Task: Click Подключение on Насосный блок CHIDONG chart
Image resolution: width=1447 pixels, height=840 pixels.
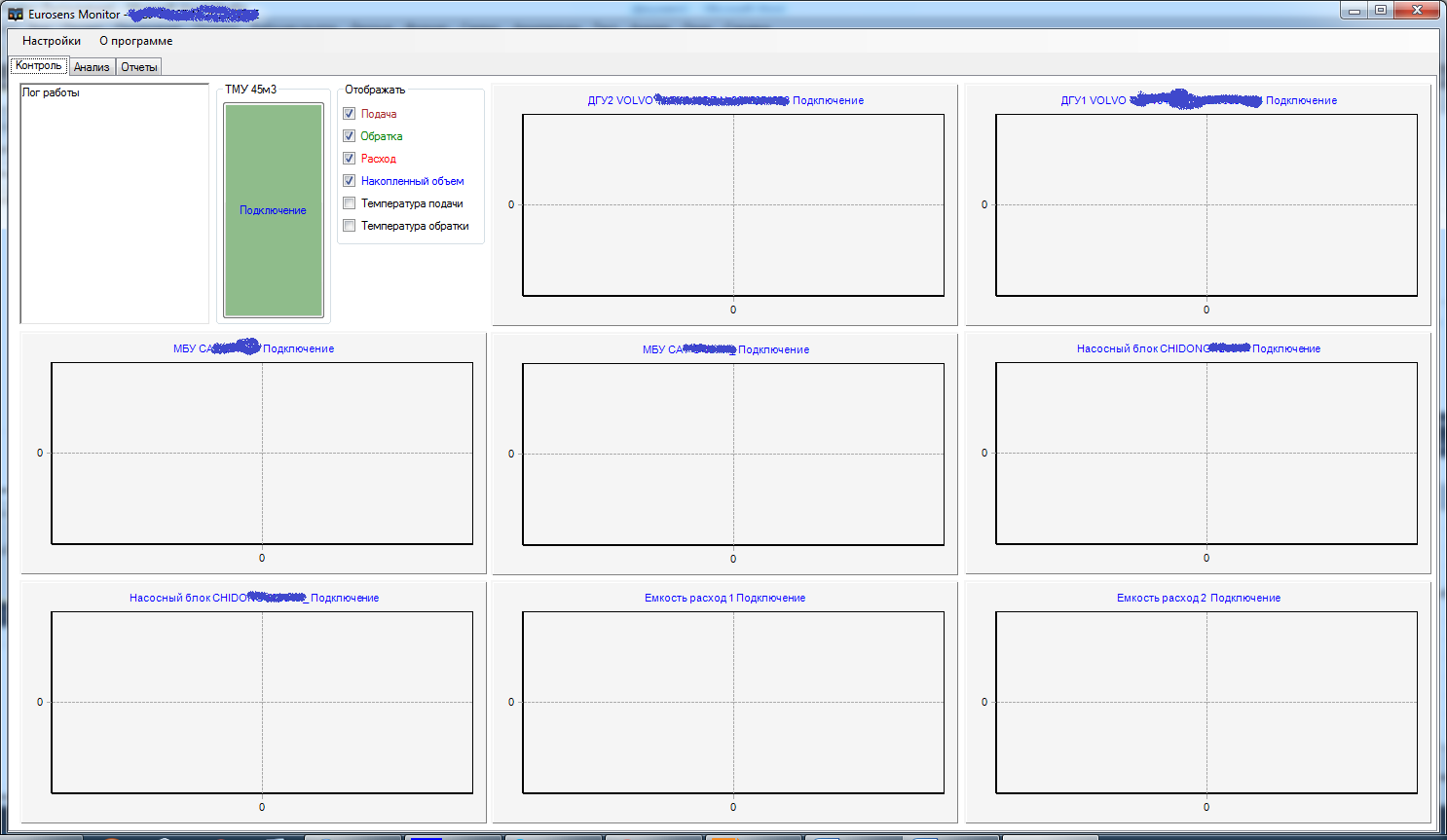Action: pos(1287,348)
